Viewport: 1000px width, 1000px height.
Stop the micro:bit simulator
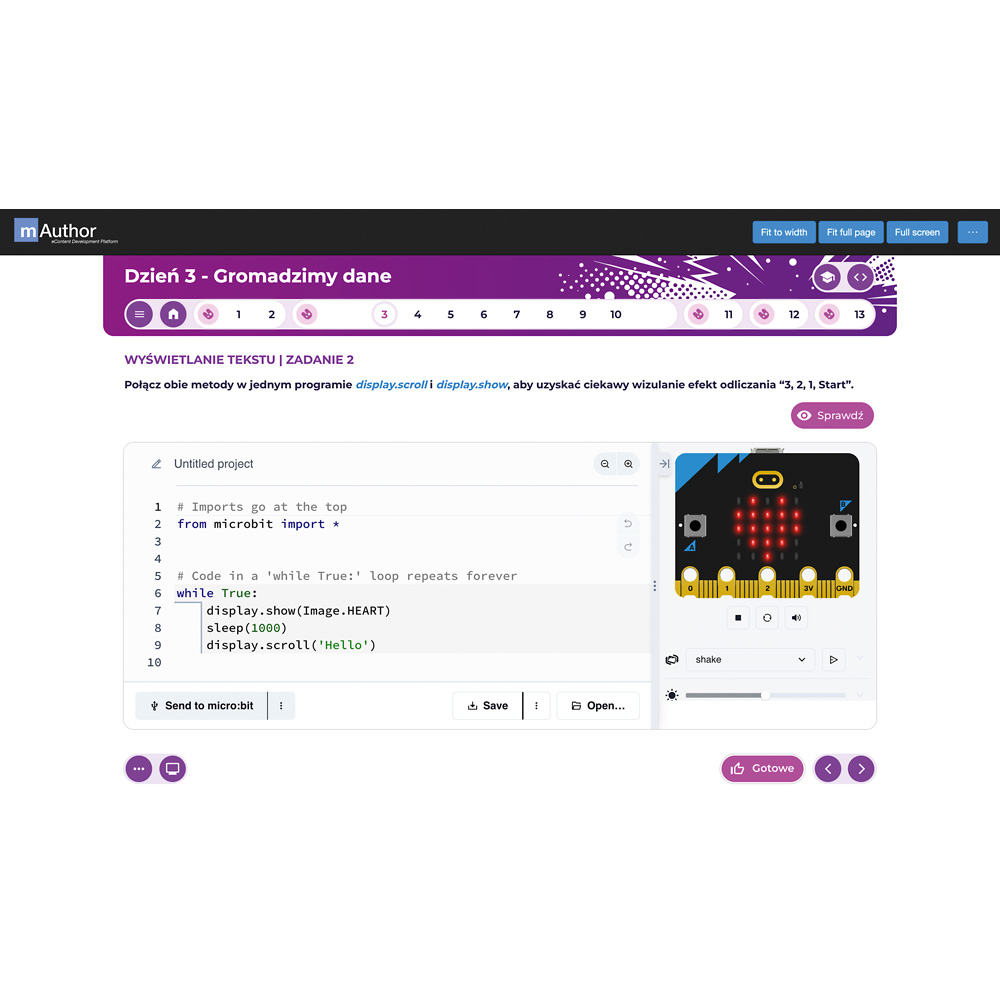738,617
